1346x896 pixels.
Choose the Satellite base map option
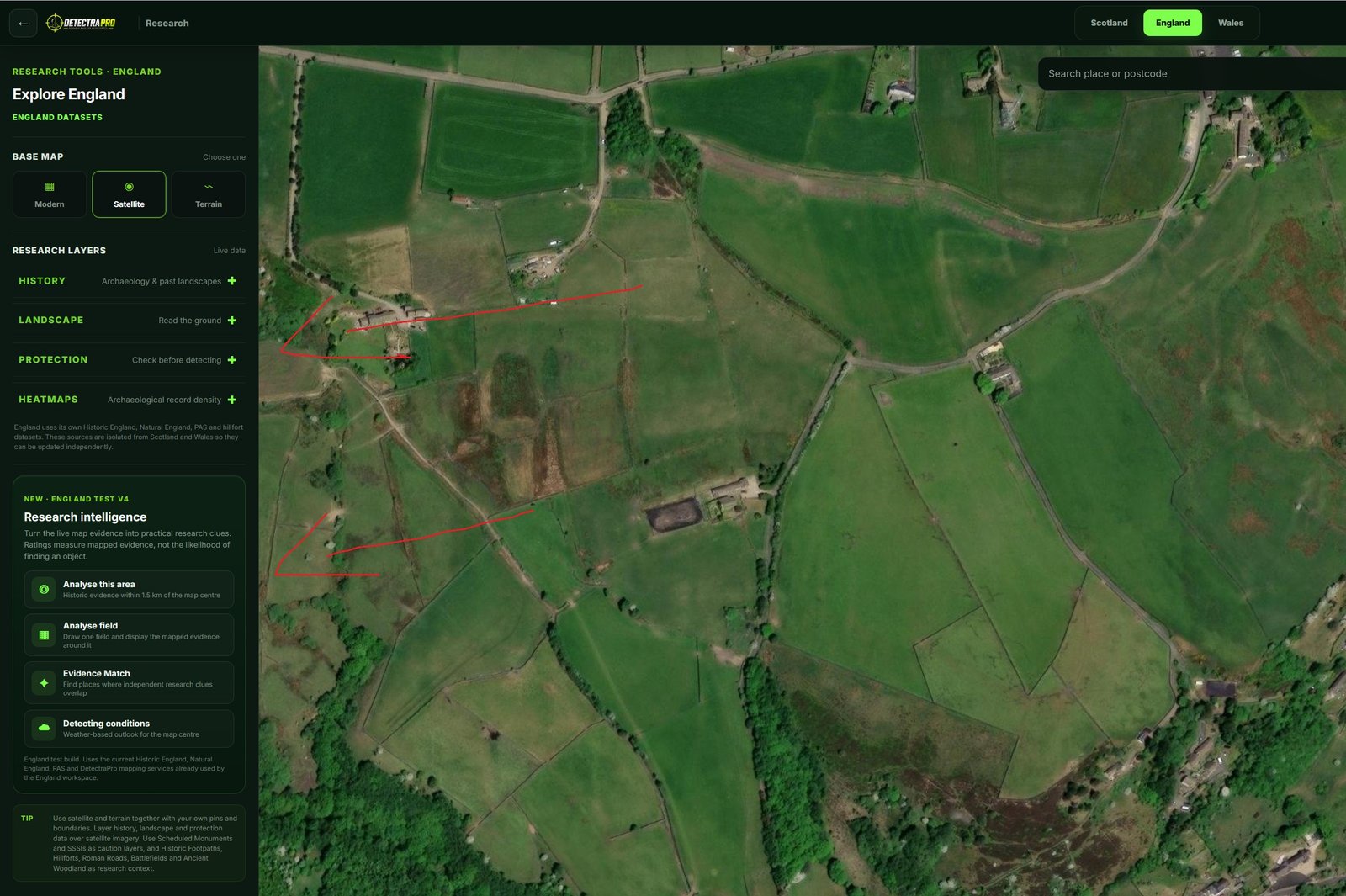coord(129,194)
